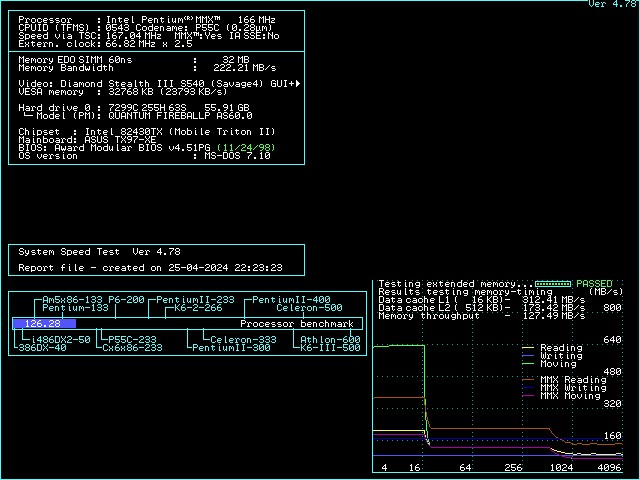Click the MMX Writing legend entry

click(x=572, y=388)
